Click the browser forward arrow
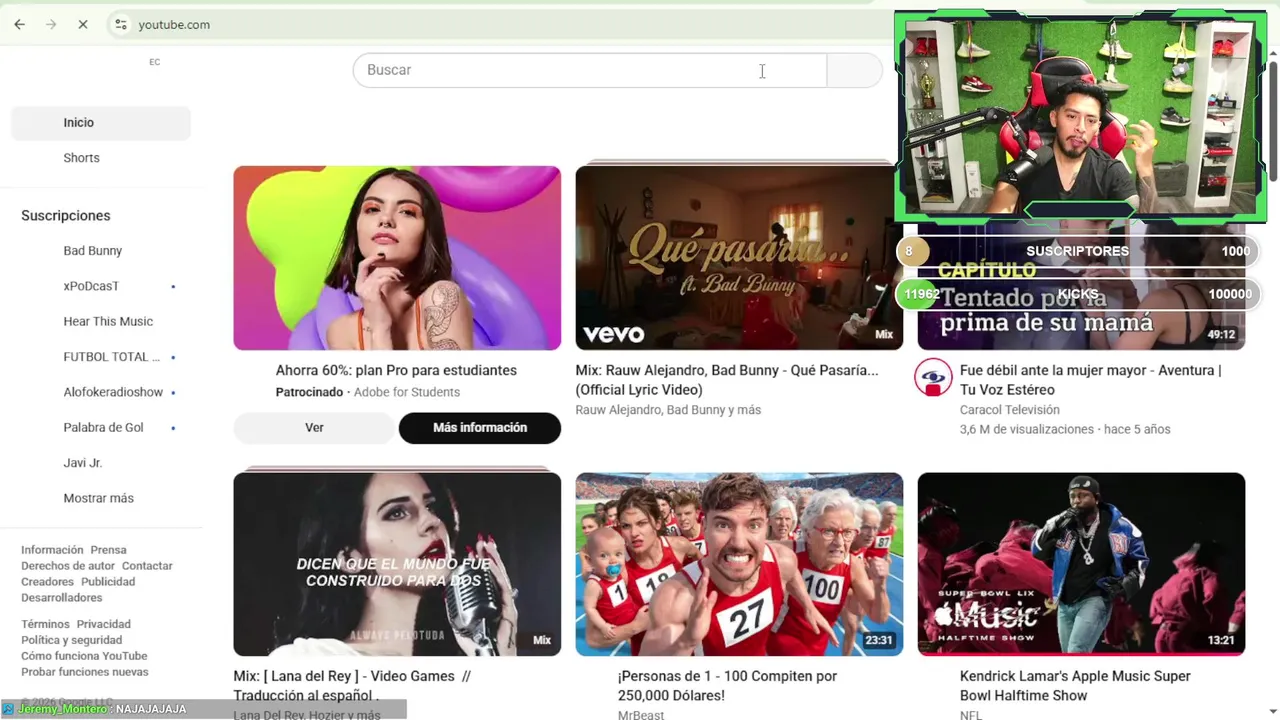Viewport: 1280px width, 720px height. click(51, 24)
